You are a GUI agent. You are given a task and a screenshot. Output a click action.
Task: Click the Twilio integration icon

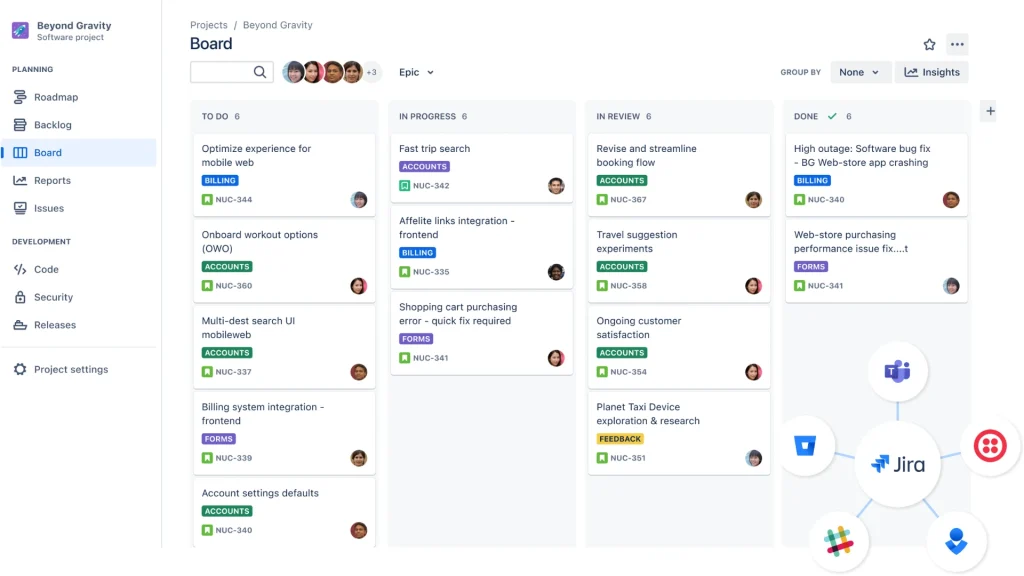tap(990, 446)
